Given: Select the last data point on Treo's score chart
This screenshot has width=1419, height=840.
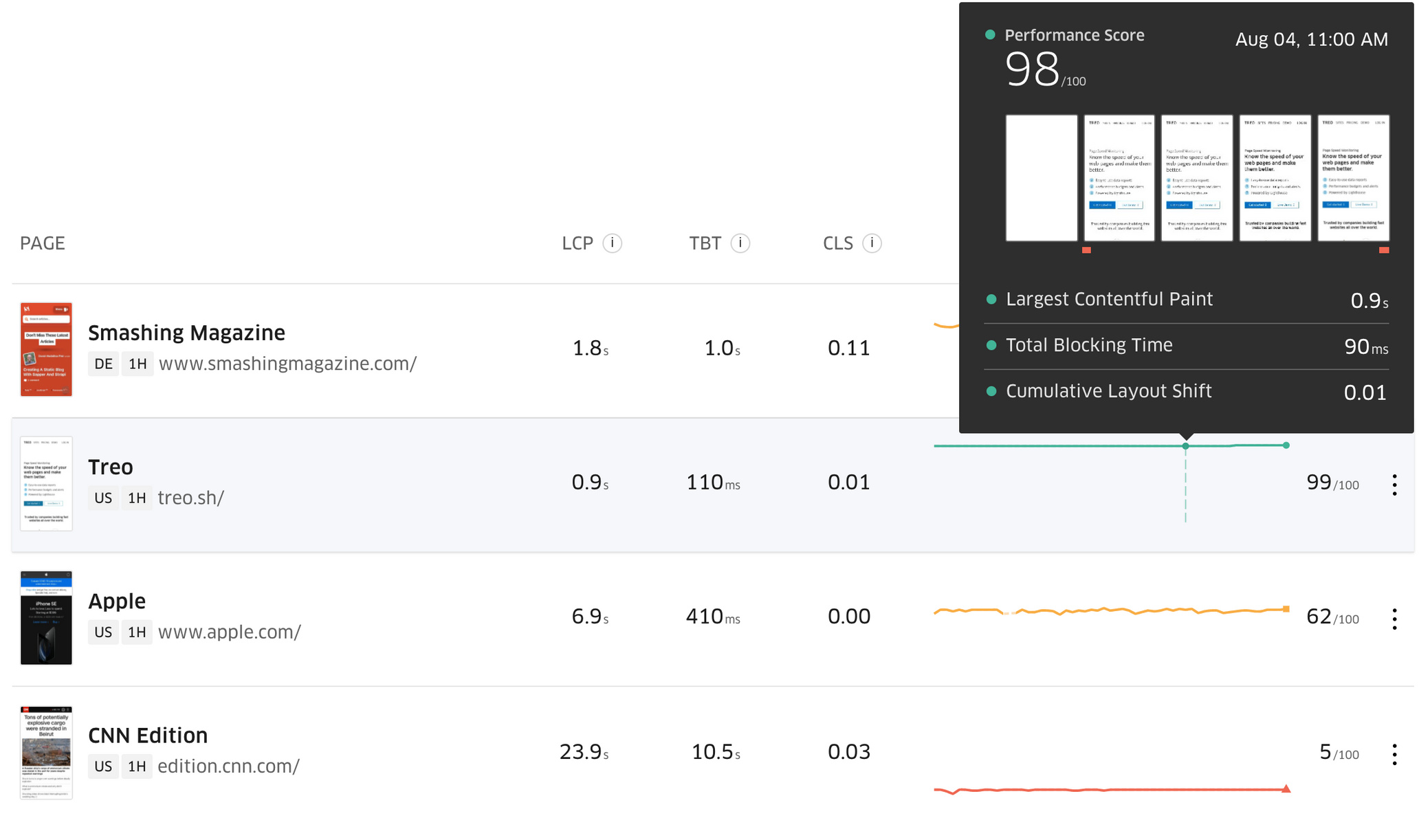Looking at the screenshot, I should 1286,445.
